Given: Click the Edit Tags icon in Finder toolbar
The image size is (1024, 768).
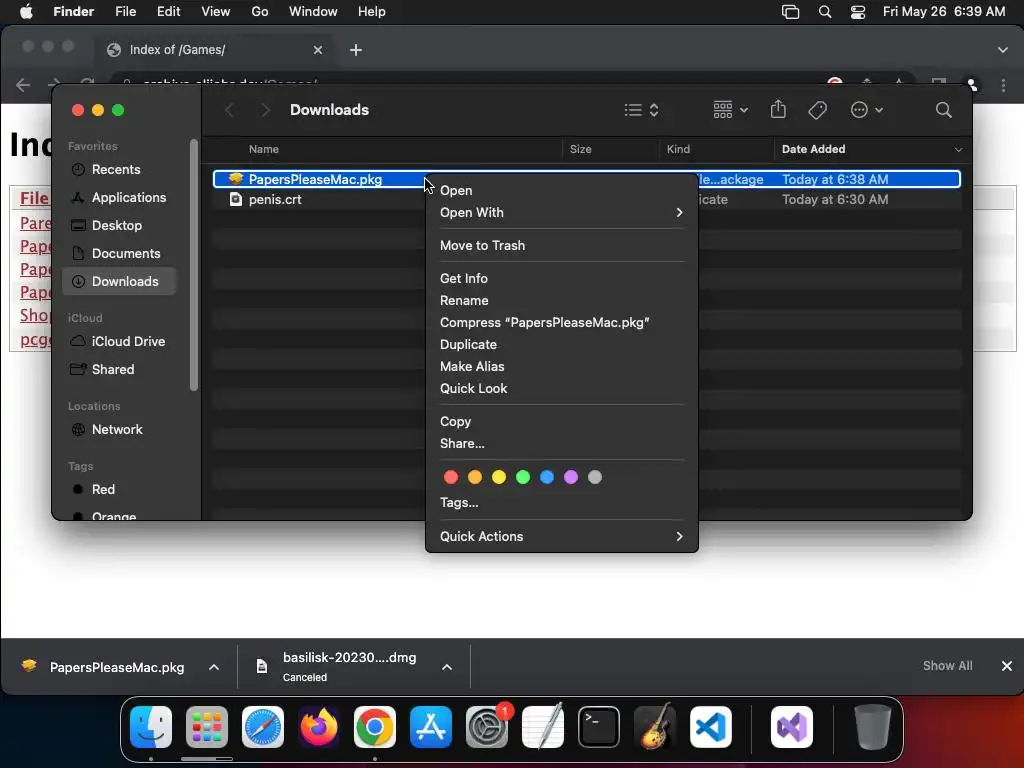Looking at the screenshot, I should pos(817,110).
